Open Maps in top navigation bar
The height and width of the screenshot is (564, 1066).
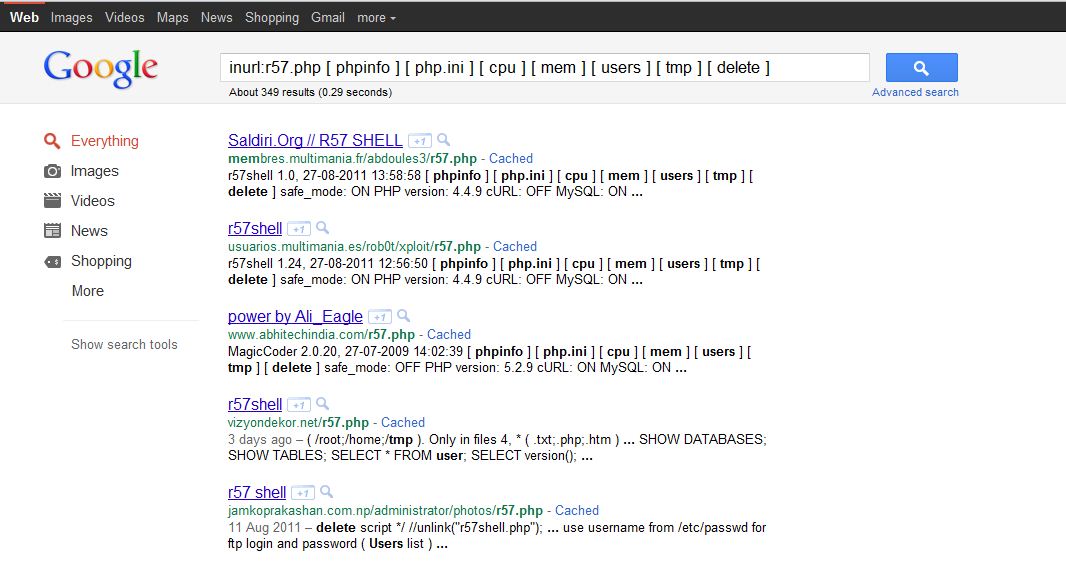pyautogui.click(x=173, y=18)
